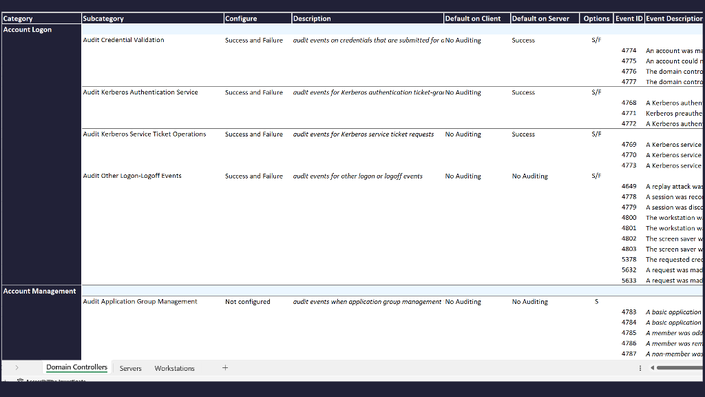Image resolution: width=705 pixels, height=397 pixels.
Task: Click the Audit Credential Validation cell
Action: click(x=152, y=40)
